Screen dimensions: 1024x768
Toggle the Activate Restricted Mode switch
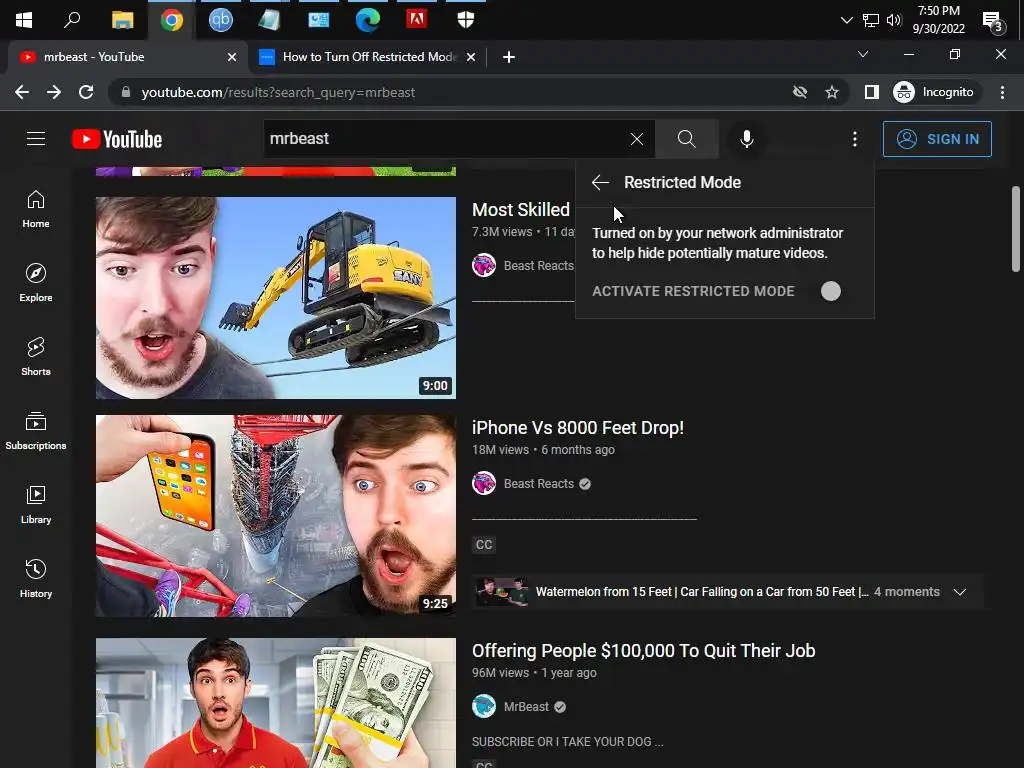pyautogui.click(x=830, y=291)
